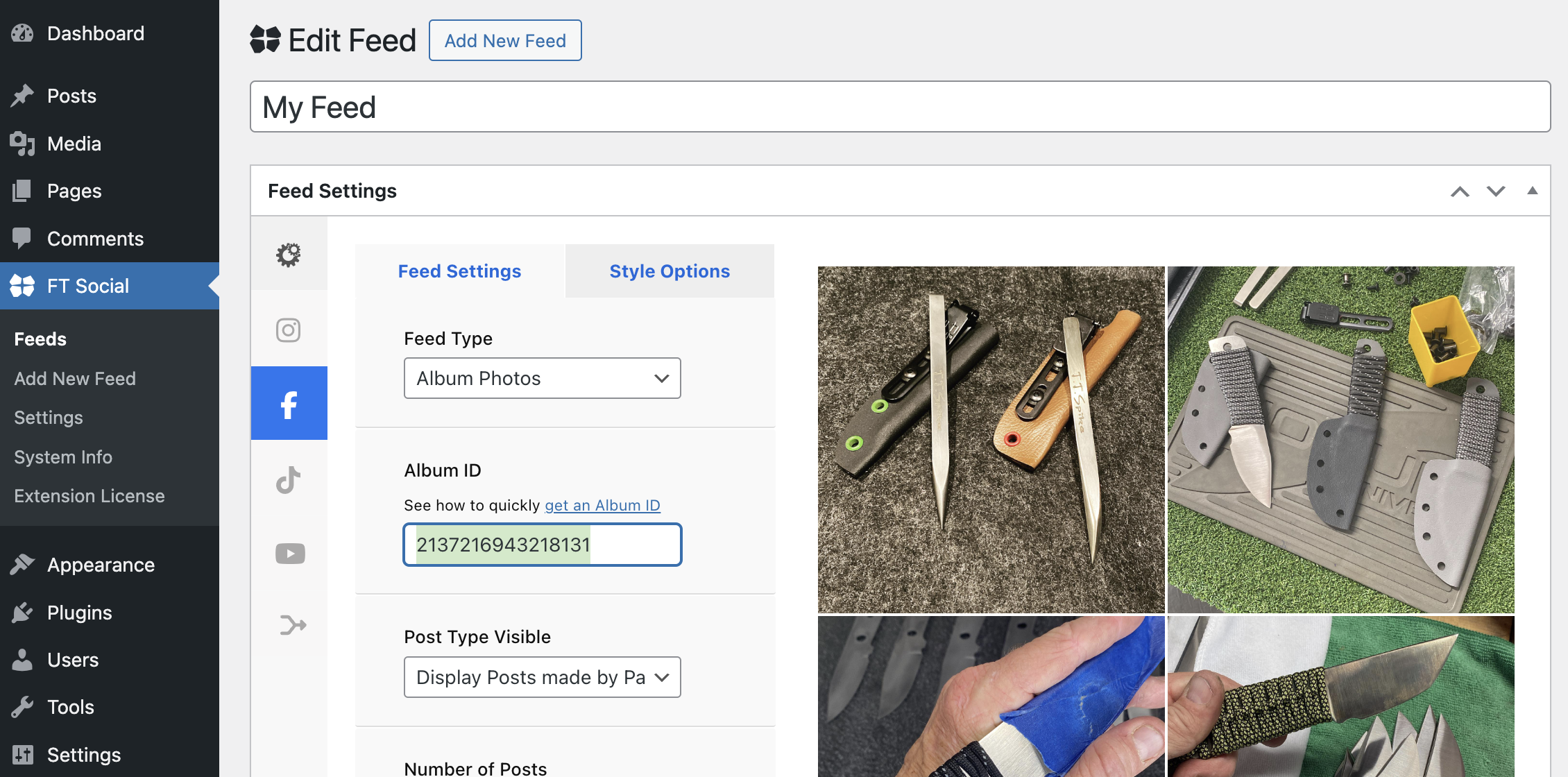Select the Facebook feed icon

[x=289, y=404]
